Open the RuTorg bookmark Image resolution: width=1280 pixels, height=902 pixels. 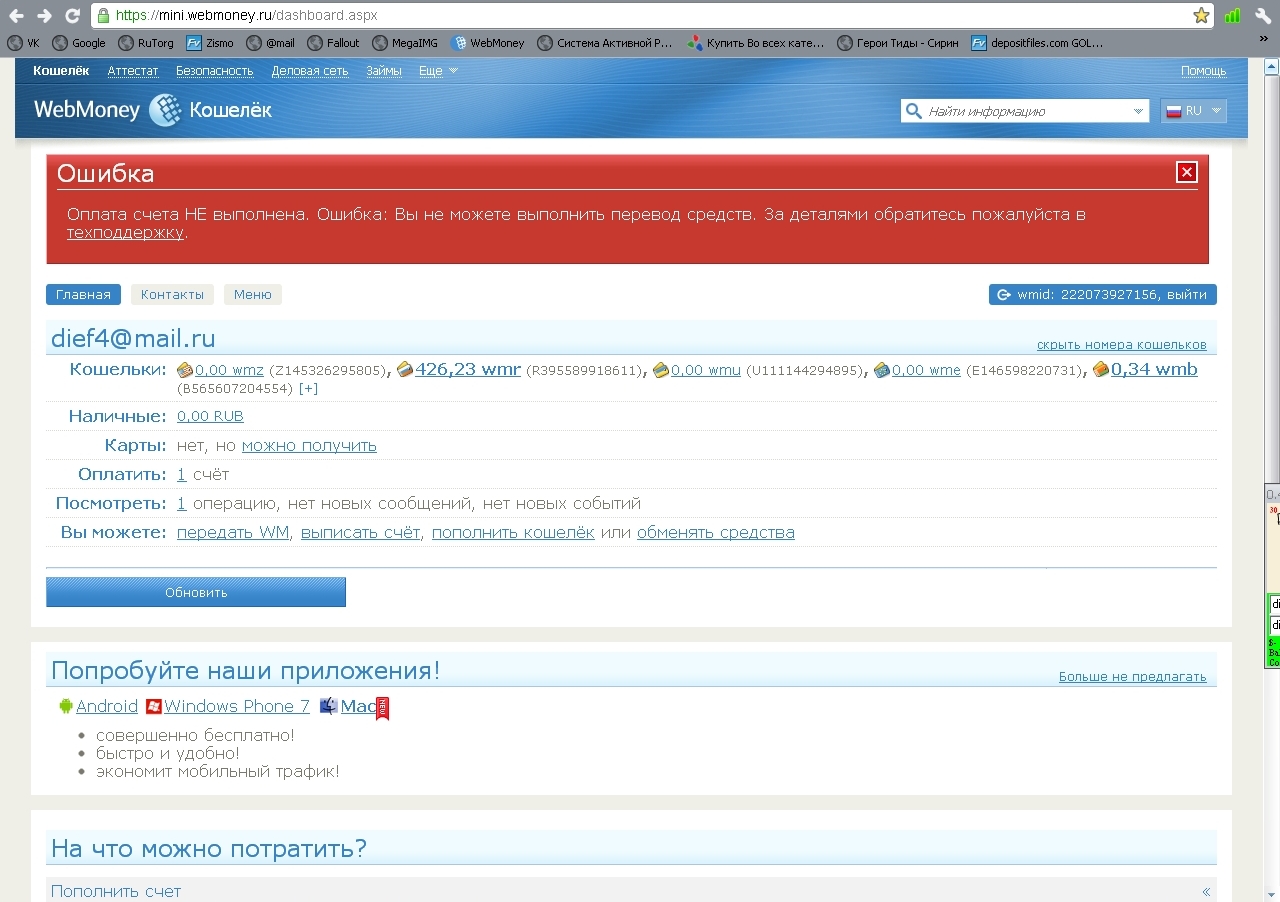point(146,43)
